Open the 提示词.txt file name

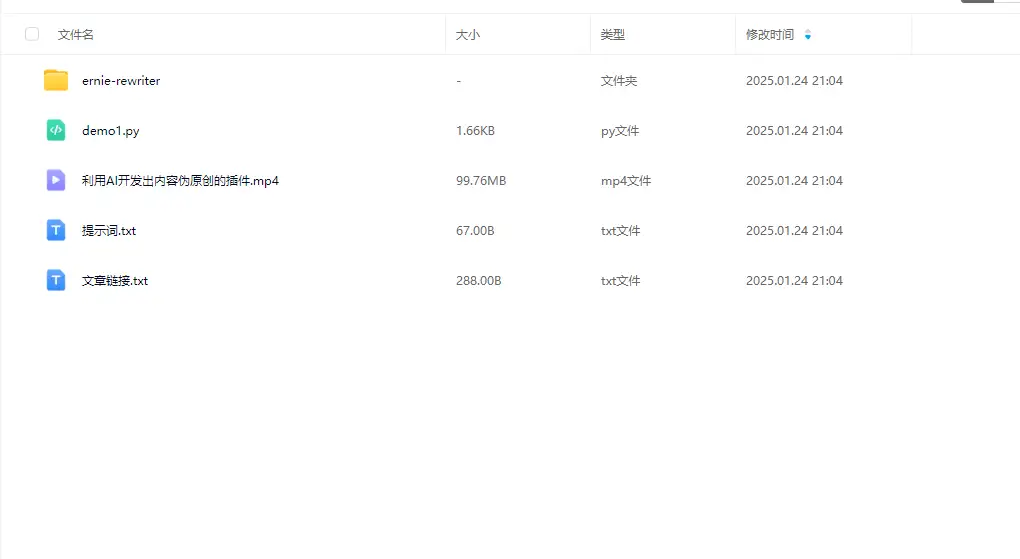(x=109, y=231)
